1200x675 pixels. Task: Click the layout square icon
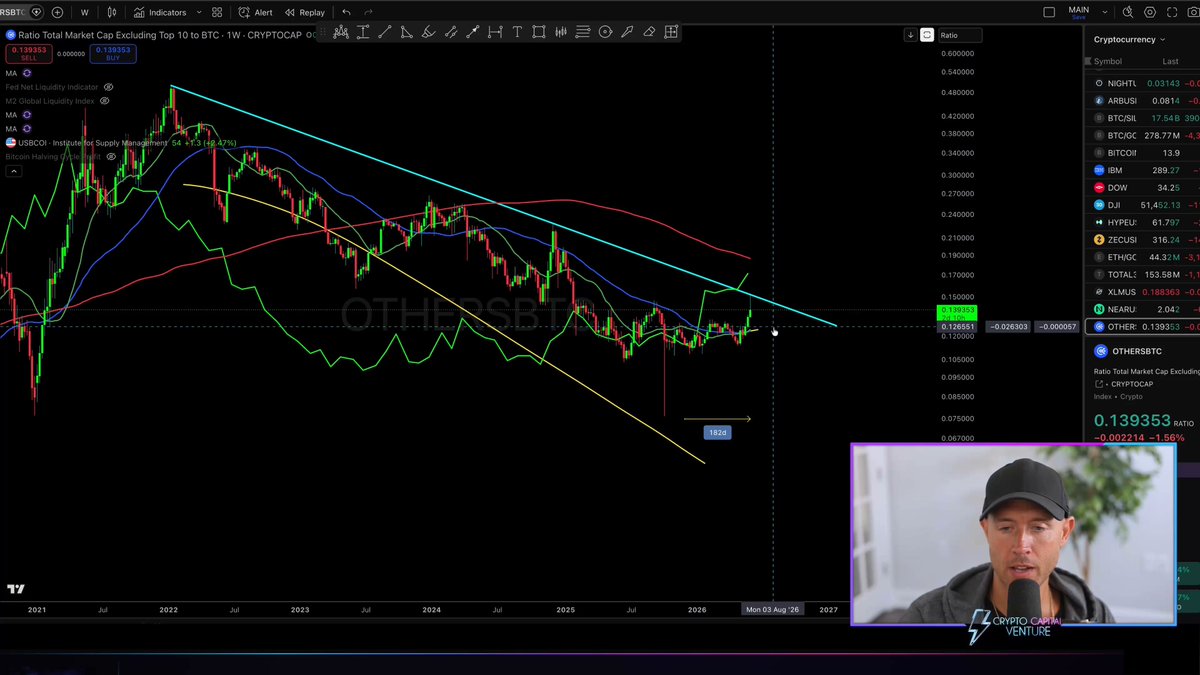pyautogui.click(x=1049, y=12)
